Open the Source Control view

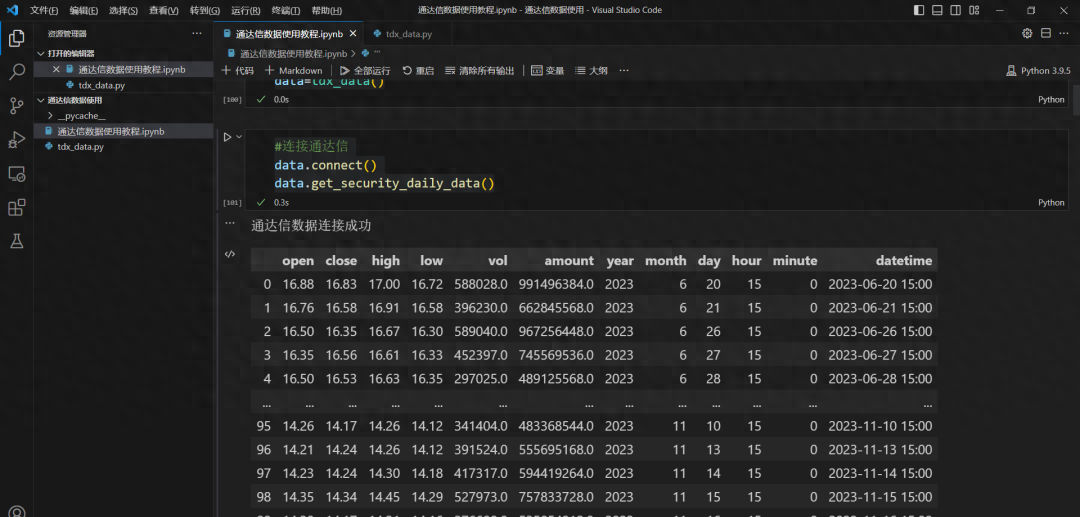[17, 105]
